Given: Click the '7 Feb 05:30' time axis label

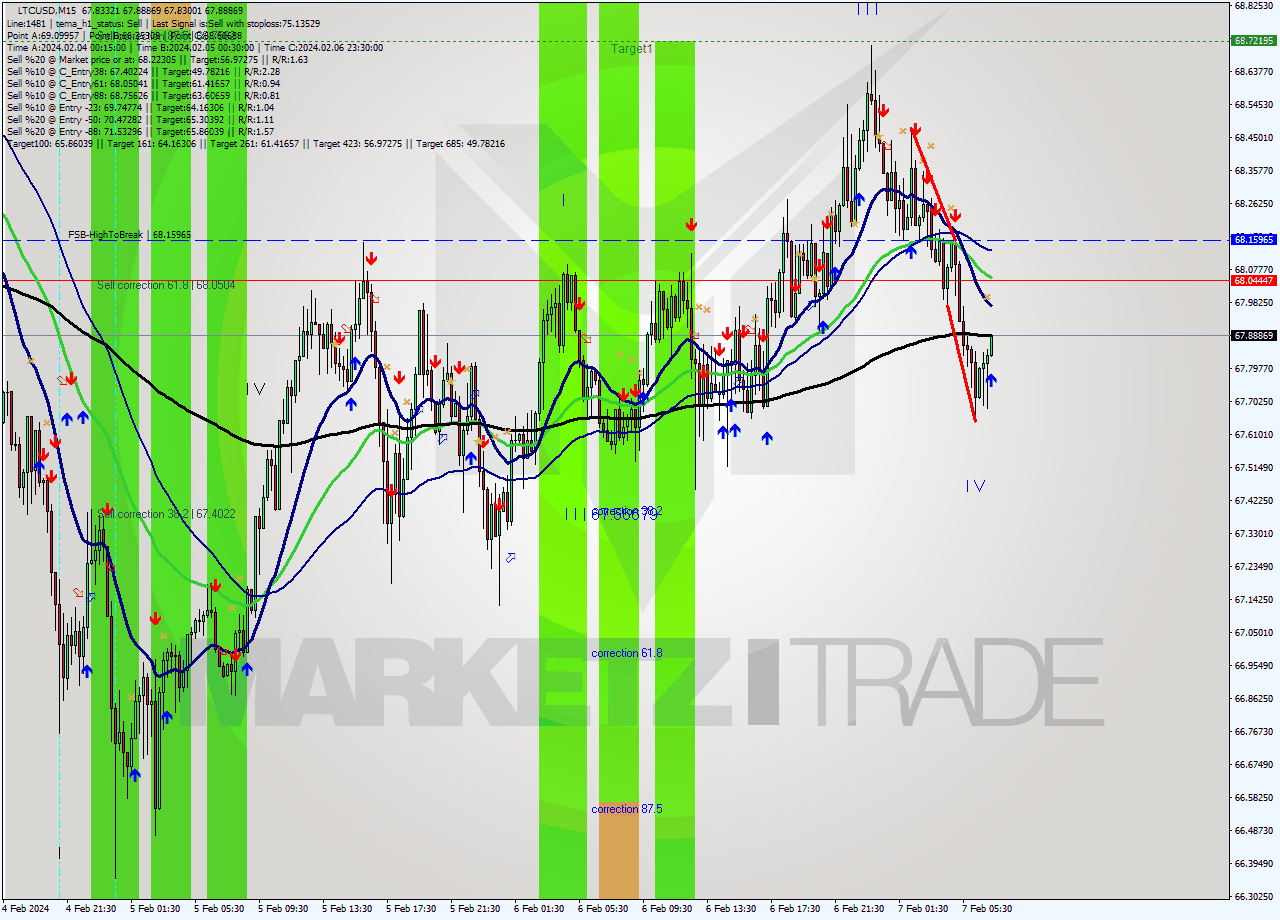Looking at the screenshot, I should (987, 909).
